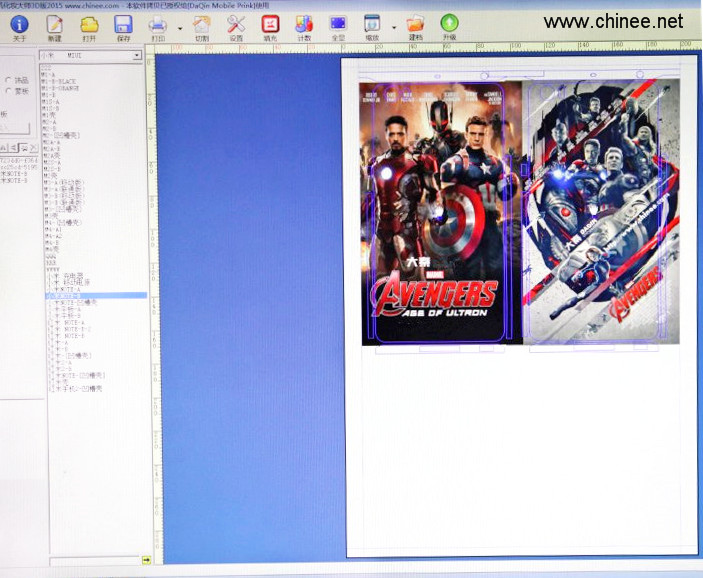
Task: Open 设置 (Settings) tools icon
Action: click(236, 24)
